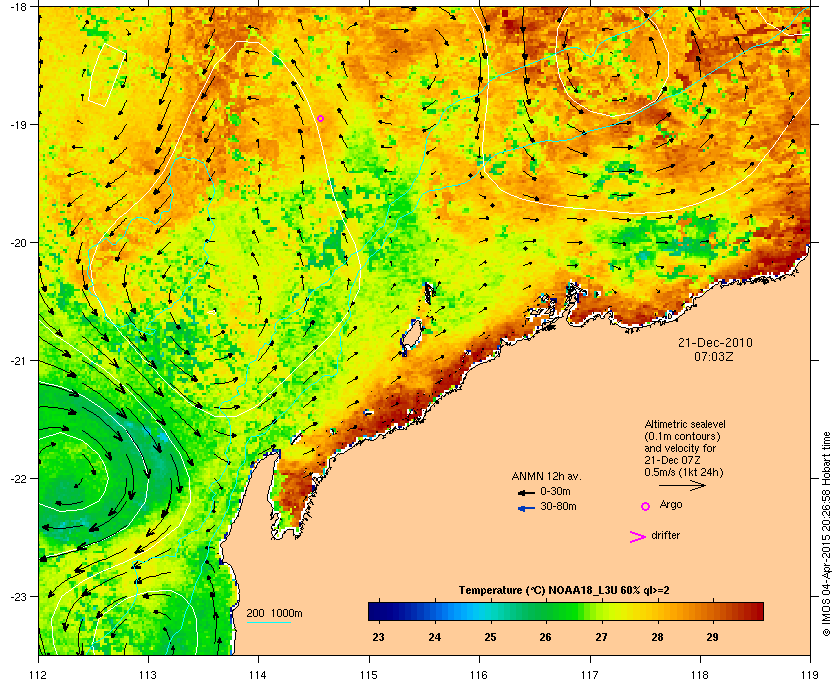The image size is (840, 680).
Task: Click the 'Argo' legend label
Action: coord(671,505)
